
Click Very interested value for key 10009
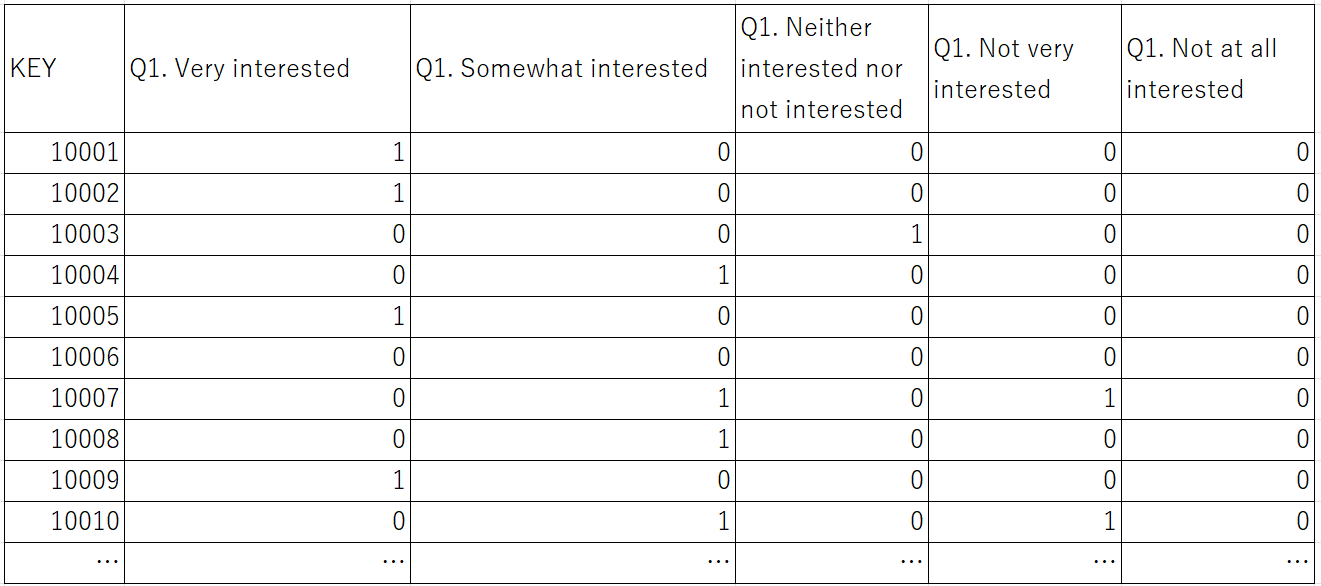click(267, 480)
